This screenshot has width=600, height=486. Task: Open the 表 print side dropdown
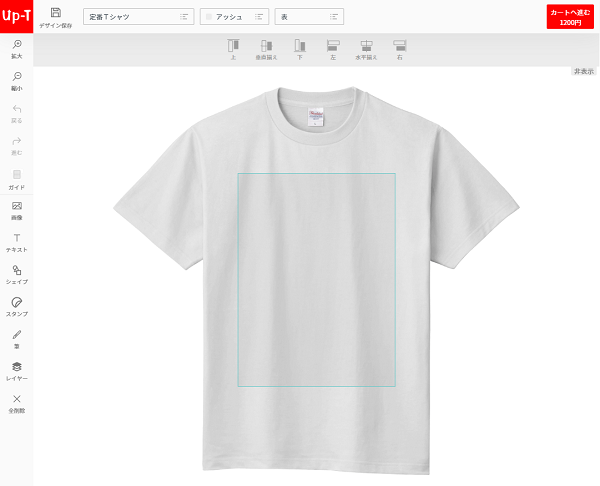click(x=309, y=16)
